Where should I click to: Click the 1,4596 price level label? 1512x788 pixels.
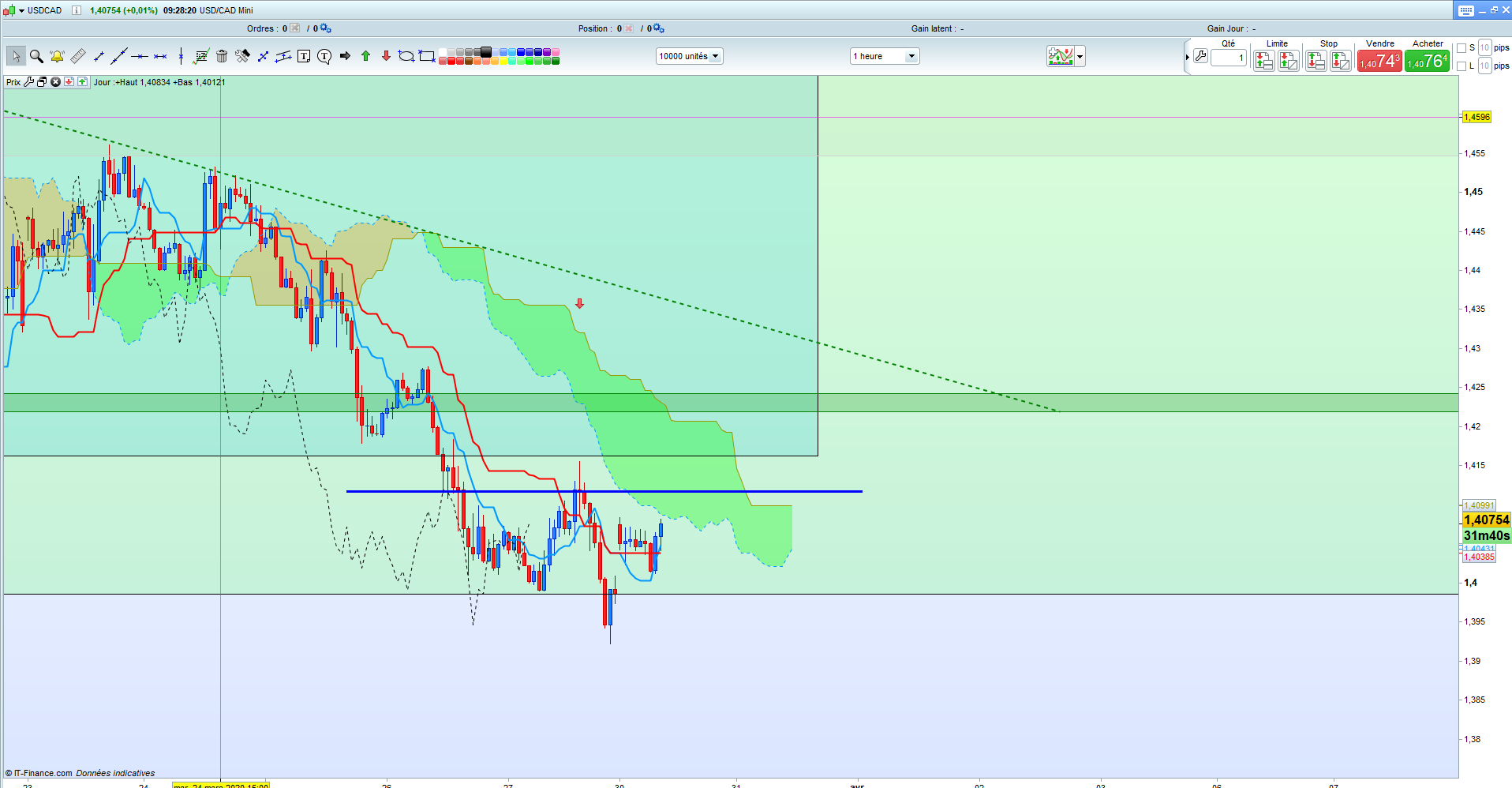[1476, 118]
